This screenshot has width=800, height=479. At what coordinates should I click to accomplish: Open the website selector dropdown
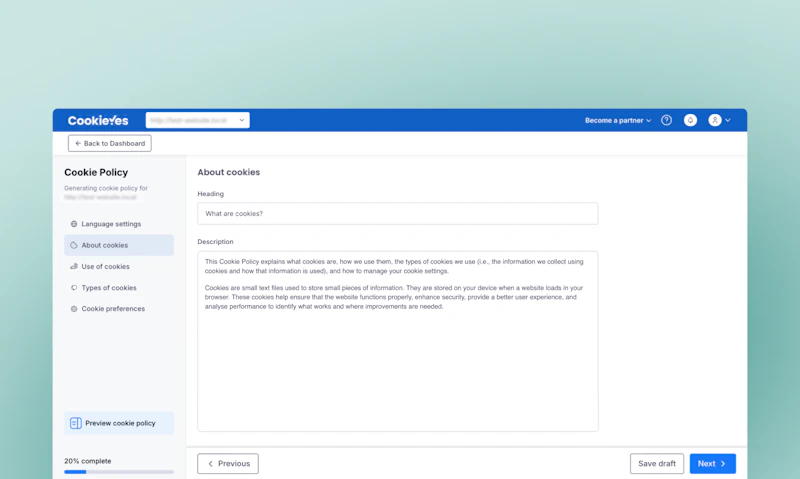click(197, 120)
